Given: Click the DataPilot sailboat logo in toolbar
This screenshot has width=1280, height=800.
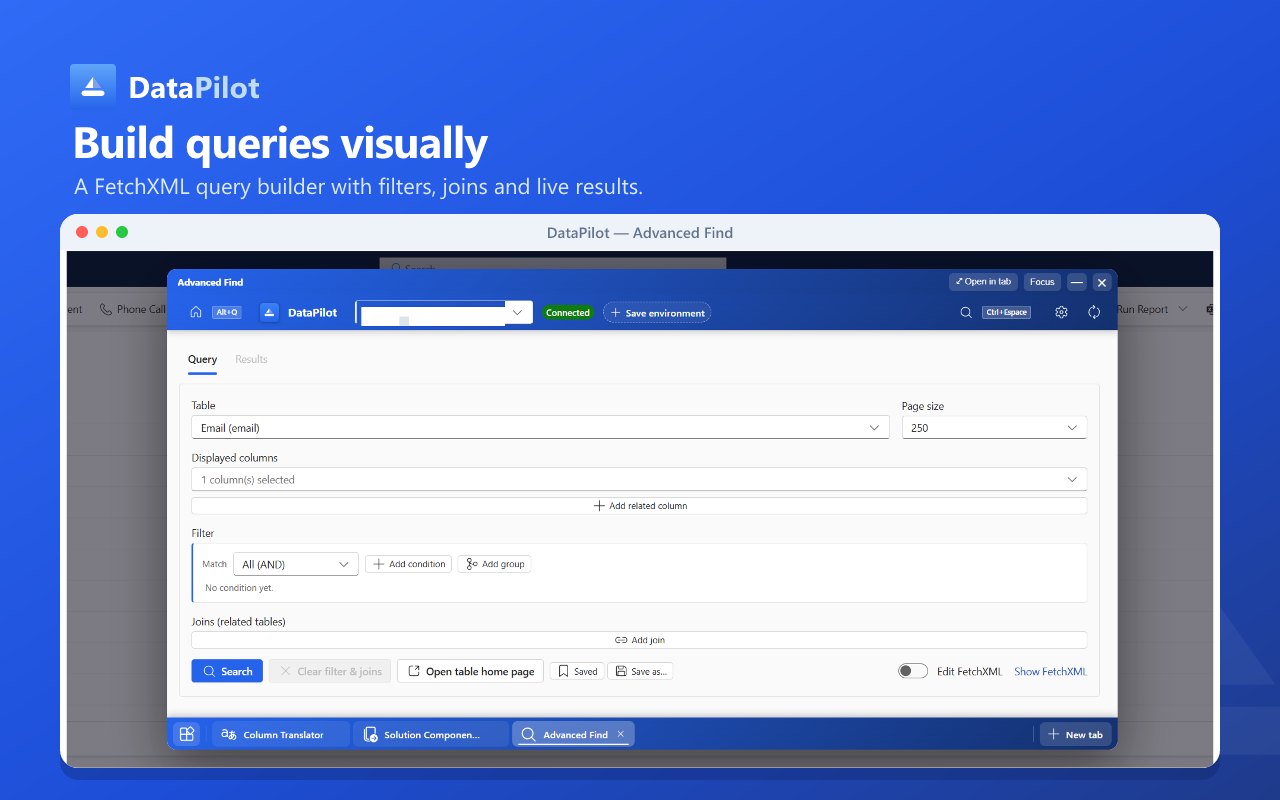Looking at the screenshot, I should [x=270, y=312].
